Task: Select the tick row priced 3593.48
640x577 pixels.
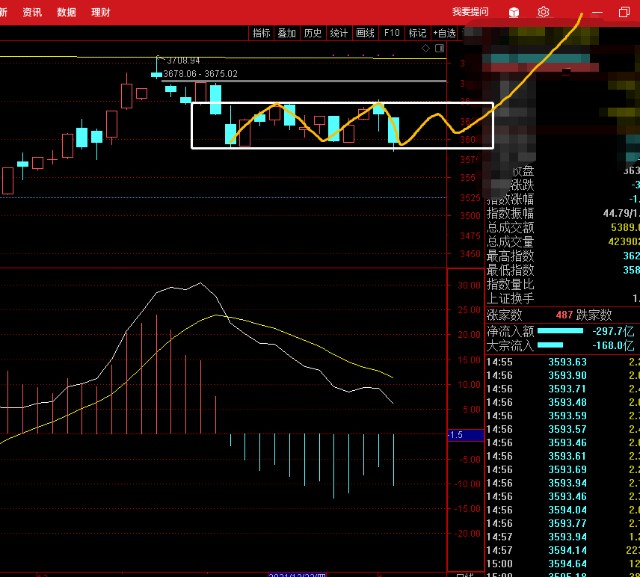Action: tap(563, 402)
